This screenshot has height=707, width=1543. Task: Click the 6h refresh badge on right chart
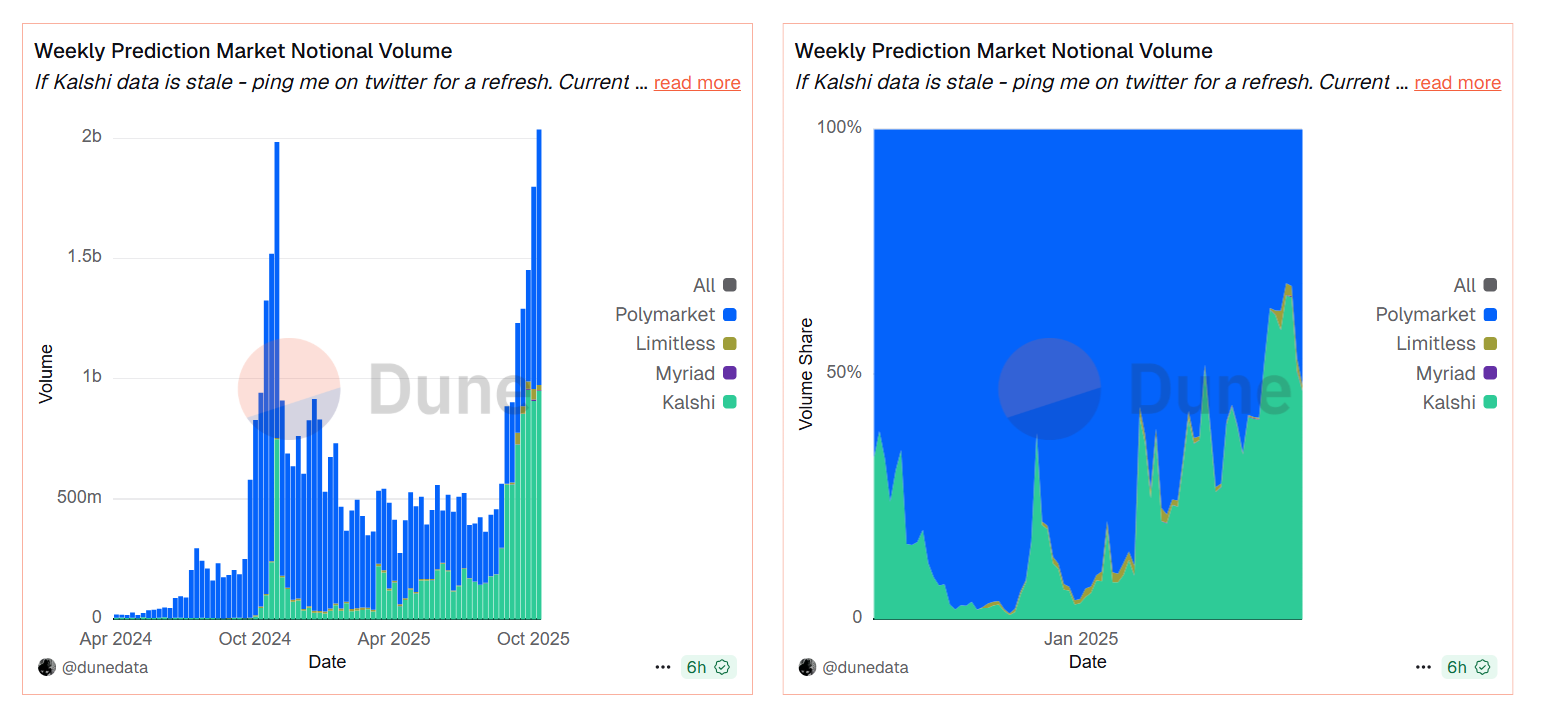point(1469,667)
